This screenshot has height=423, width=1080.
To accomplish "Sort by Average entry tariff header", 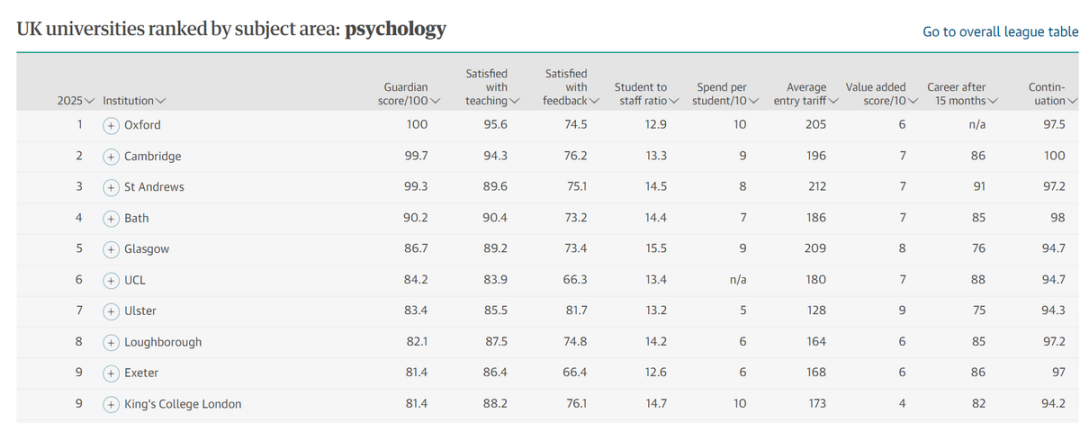I will click(x=806, y=94).
